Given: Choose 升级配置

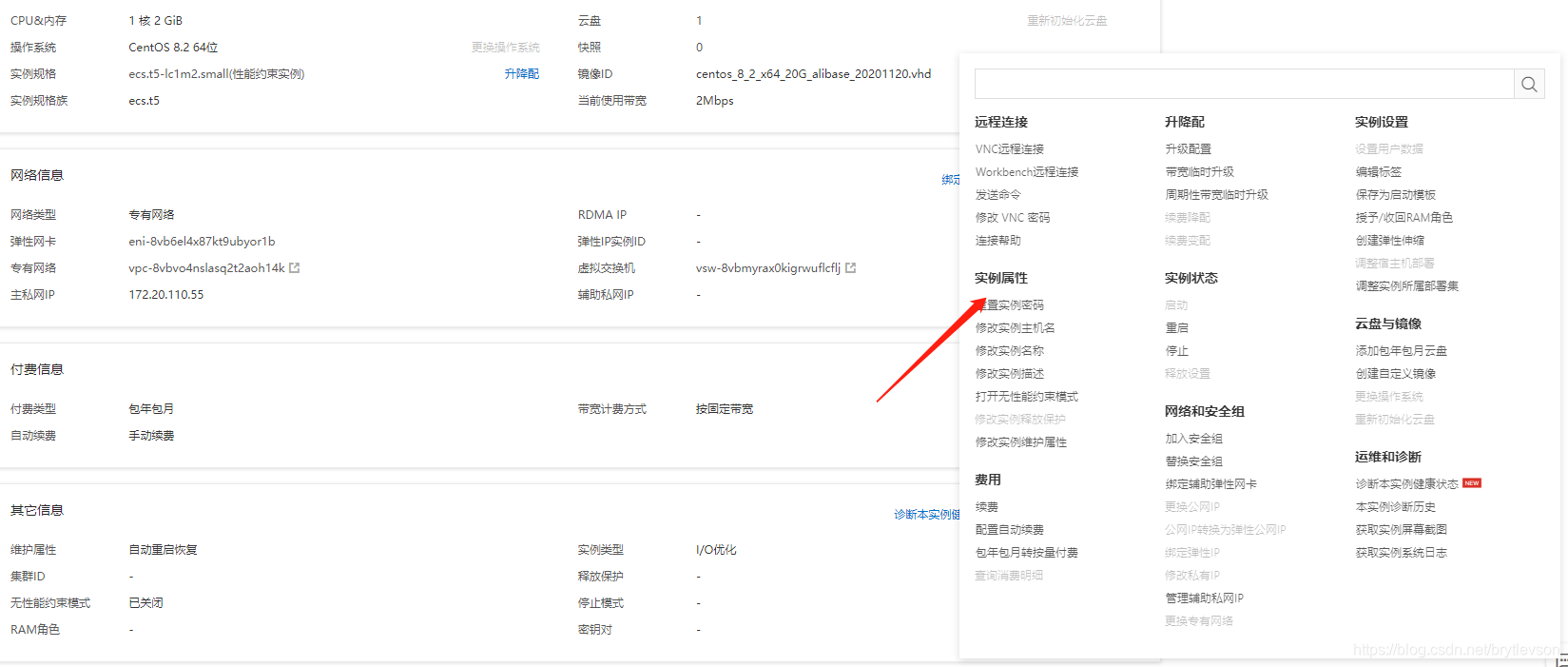Looking at the screenshot, I should 1189,149.
